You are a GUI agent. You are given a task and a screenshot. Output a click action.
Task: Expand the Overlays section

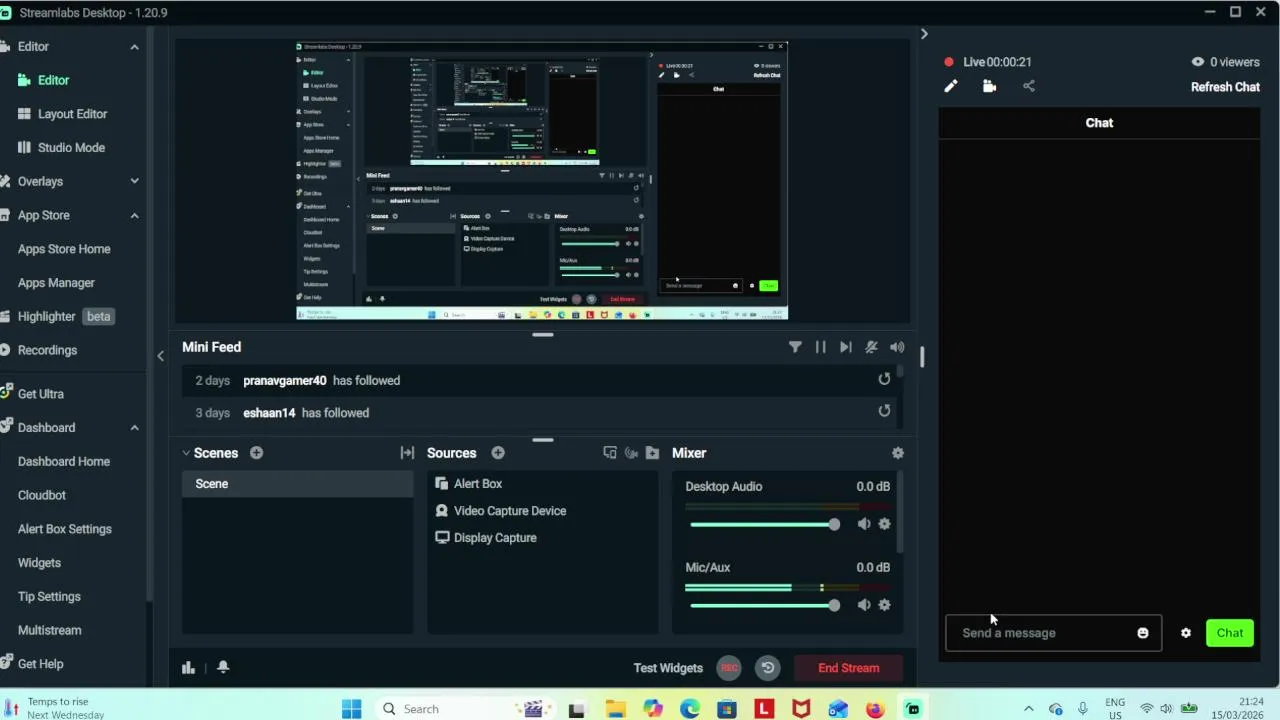(x=134, y=181)
